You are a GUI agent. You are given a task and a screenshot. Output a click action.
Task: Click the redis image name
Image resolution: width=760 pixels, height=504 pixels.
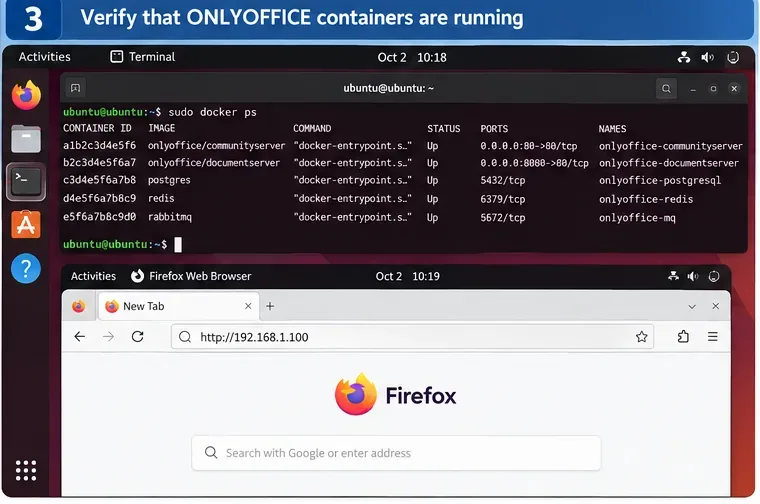[x=161, y=198]
